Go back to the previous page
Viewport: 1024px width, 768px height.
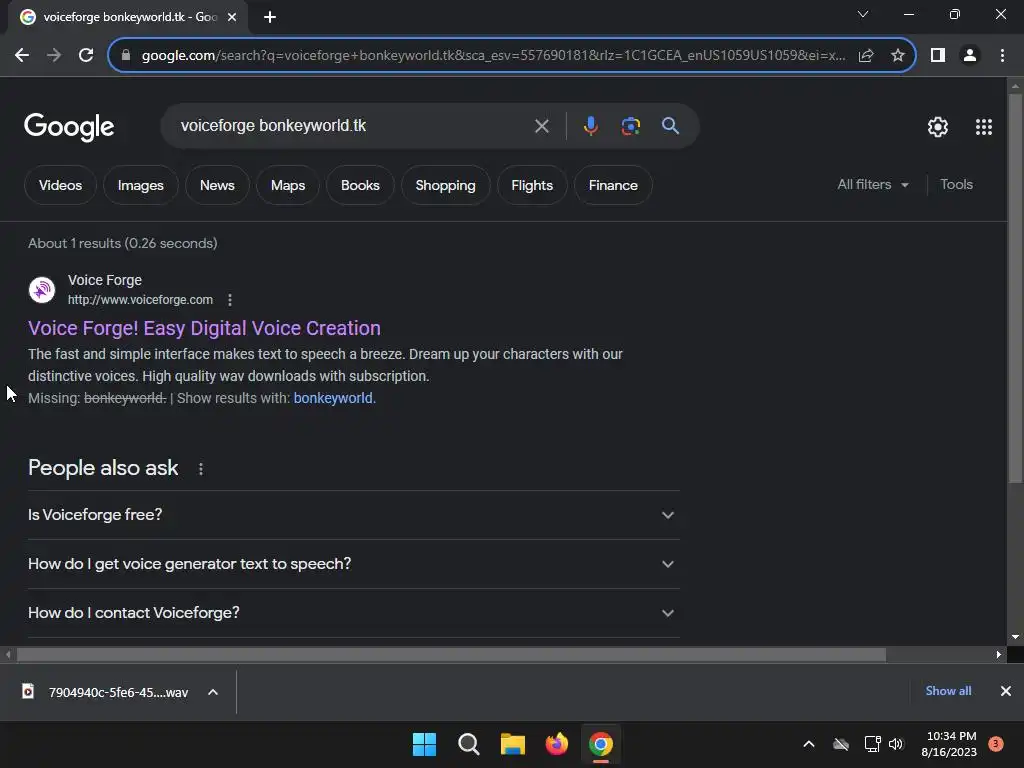pos(22,56)
